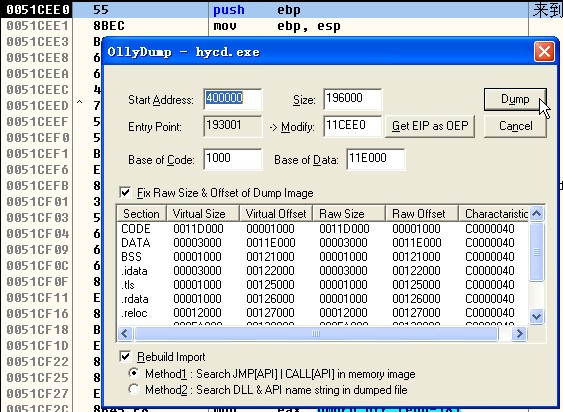
Task: Click the Modify OEP input field
Action: (353, 126)
